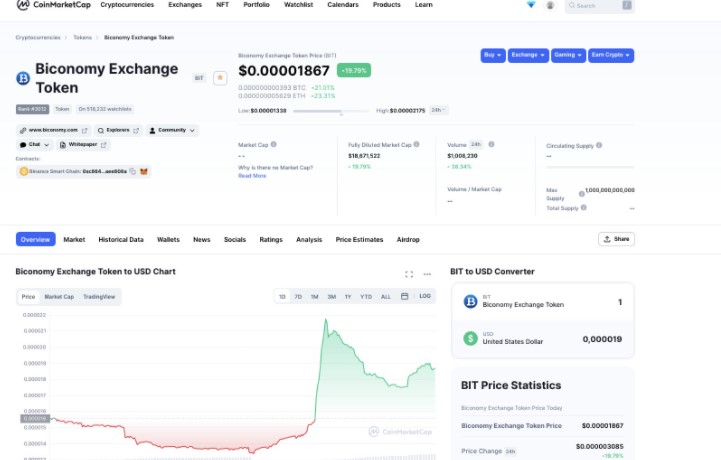The width and height of the screenshot is (721, 460).
Task: Switch to the Historical Data tab
Action: click(121, 240)
